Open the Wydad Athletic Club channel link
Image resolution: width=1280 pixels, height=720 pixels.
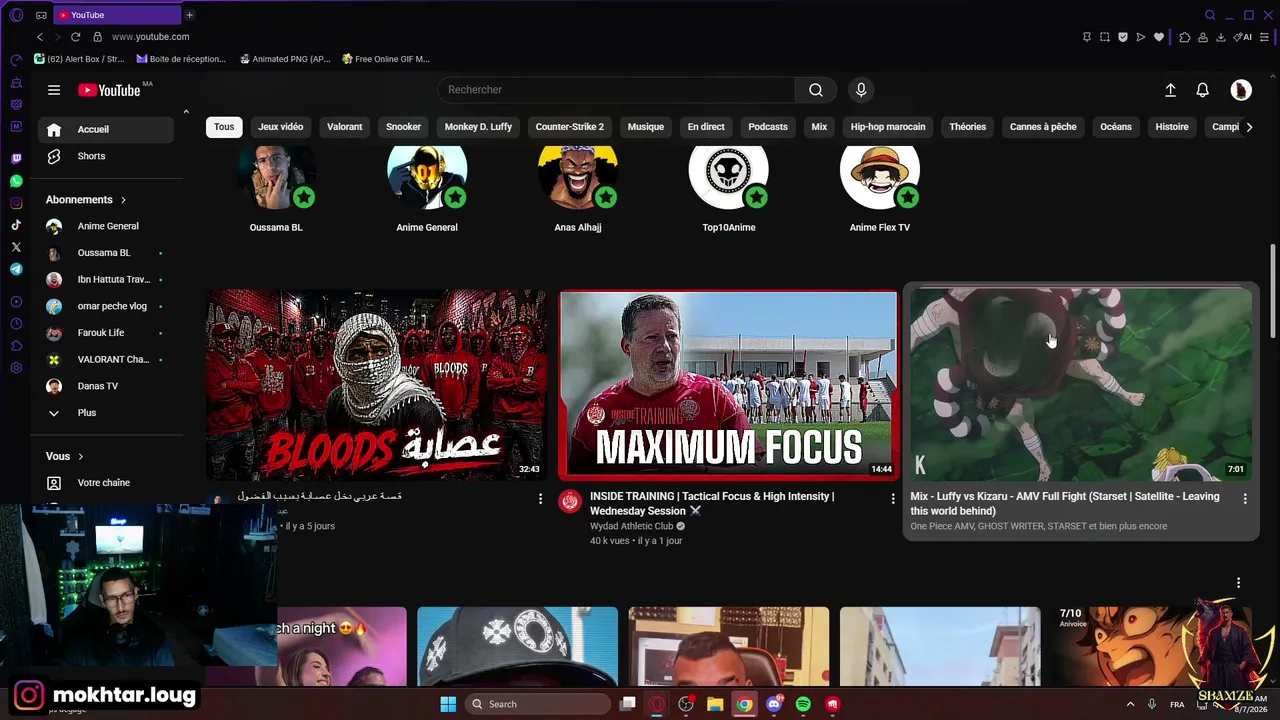click(x=632, y=526)
